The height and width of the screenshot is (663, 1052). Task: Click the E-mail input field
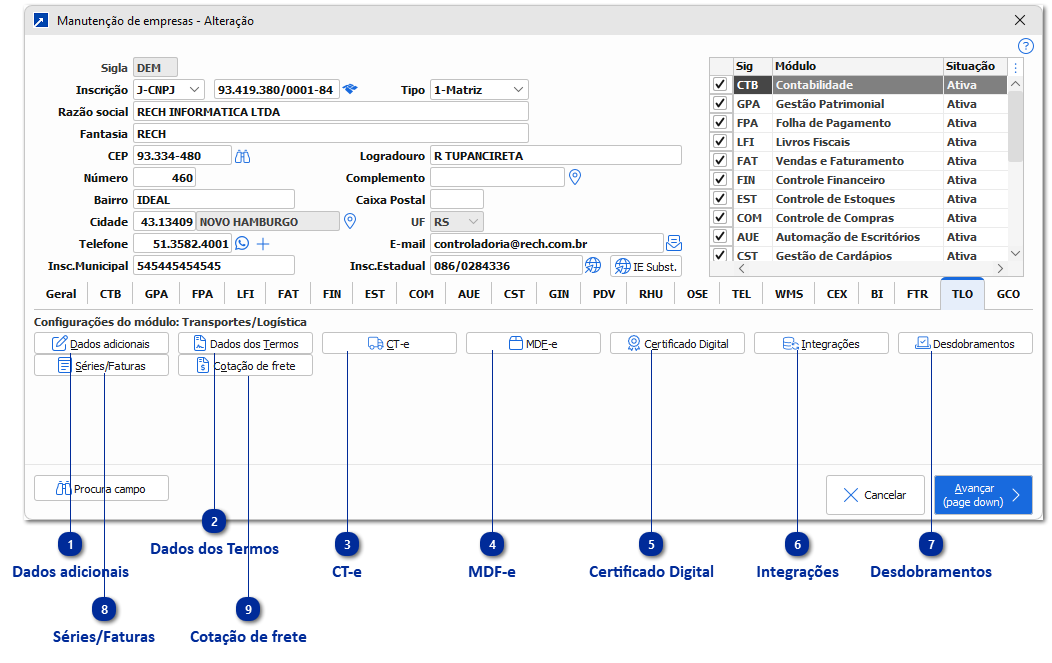tap(547, 244)
